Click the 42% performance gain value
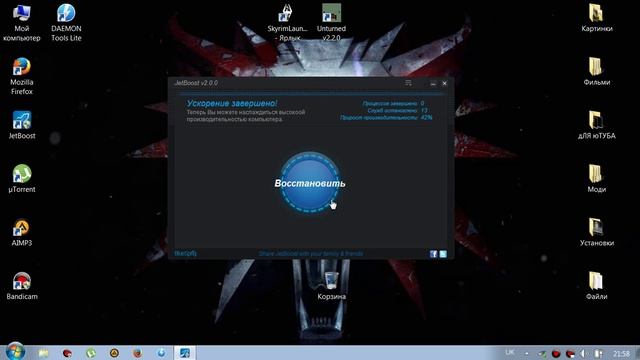 click(426, 117)
